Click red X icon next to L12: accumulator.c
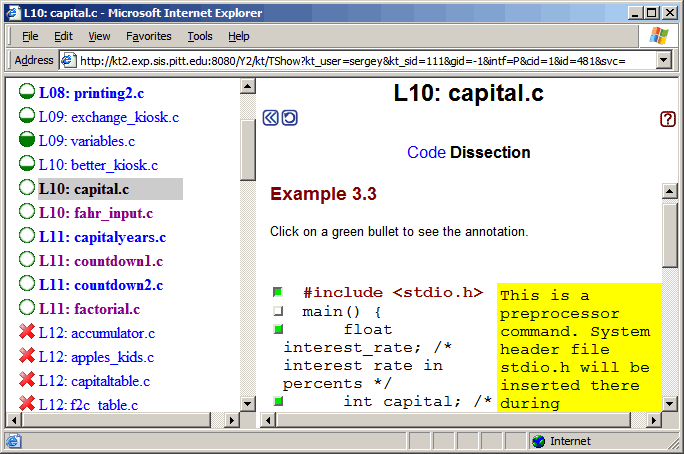This screenshot has height=454, width=684. [27, 332]
